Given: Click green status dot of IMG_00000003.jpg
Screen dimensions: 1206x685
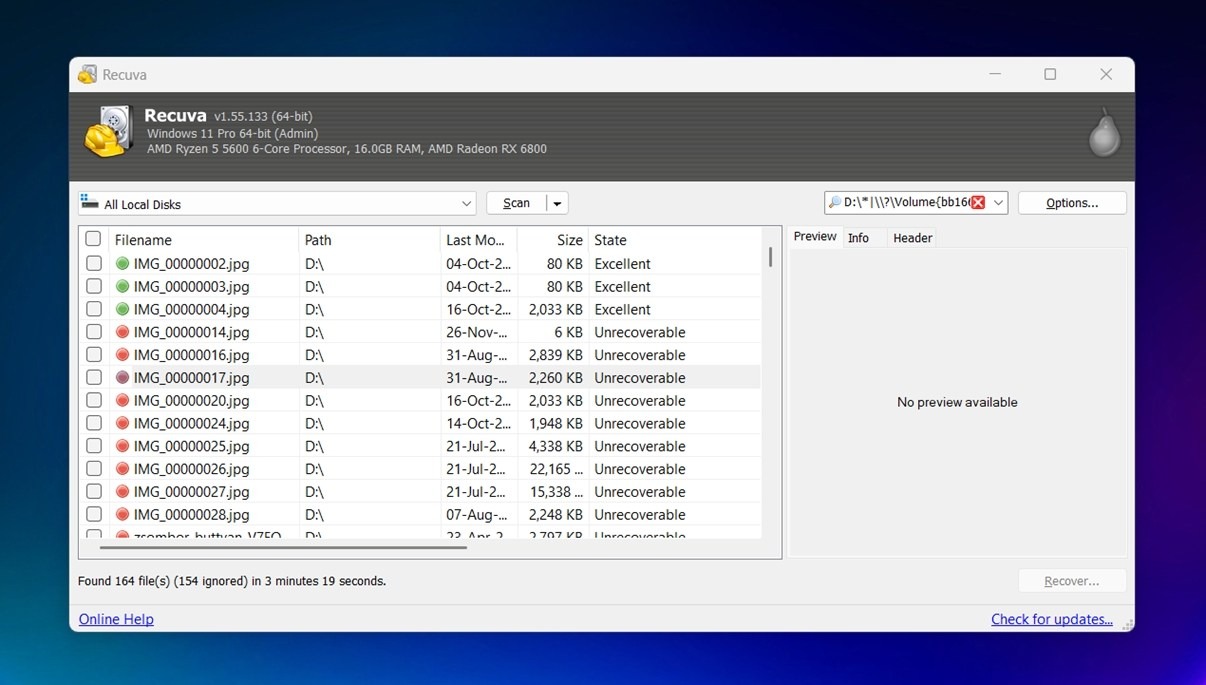Looking at the screenshot, I should [122, 287].
